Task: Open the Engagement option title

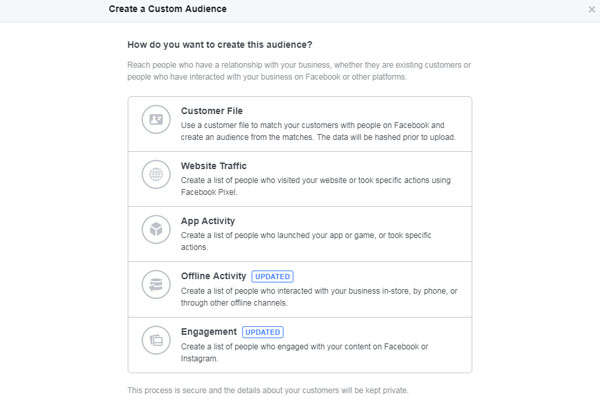Action: pyautogui.click(x=209, y=332)
